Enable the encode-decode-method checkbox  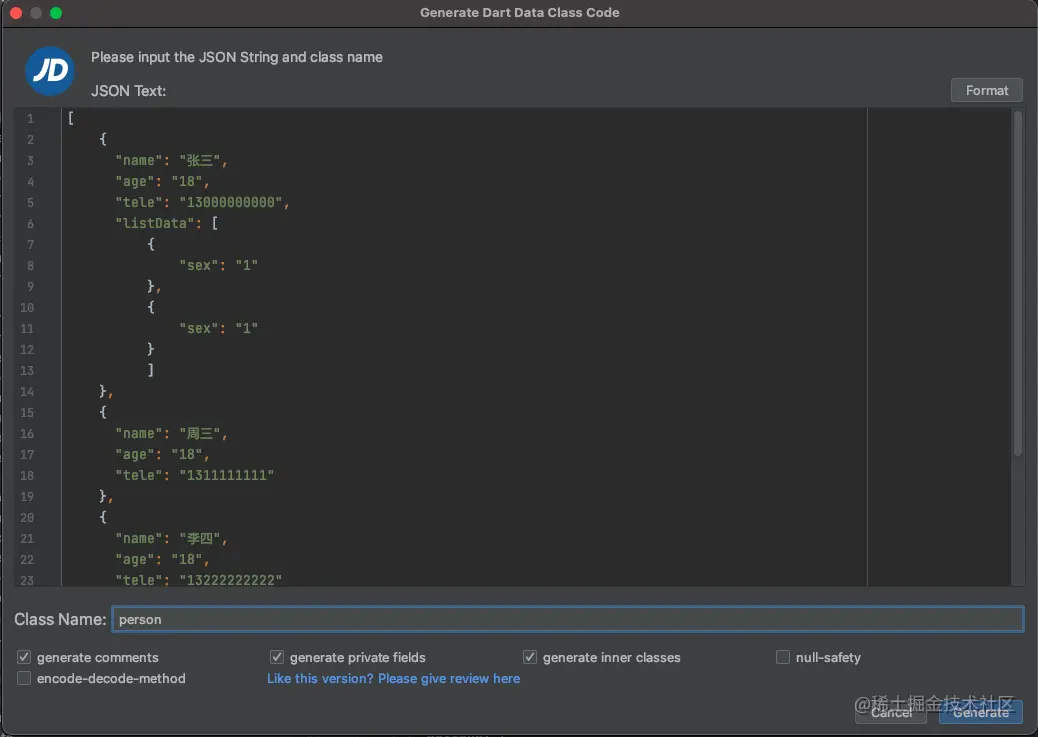click(x=24, y=678)
